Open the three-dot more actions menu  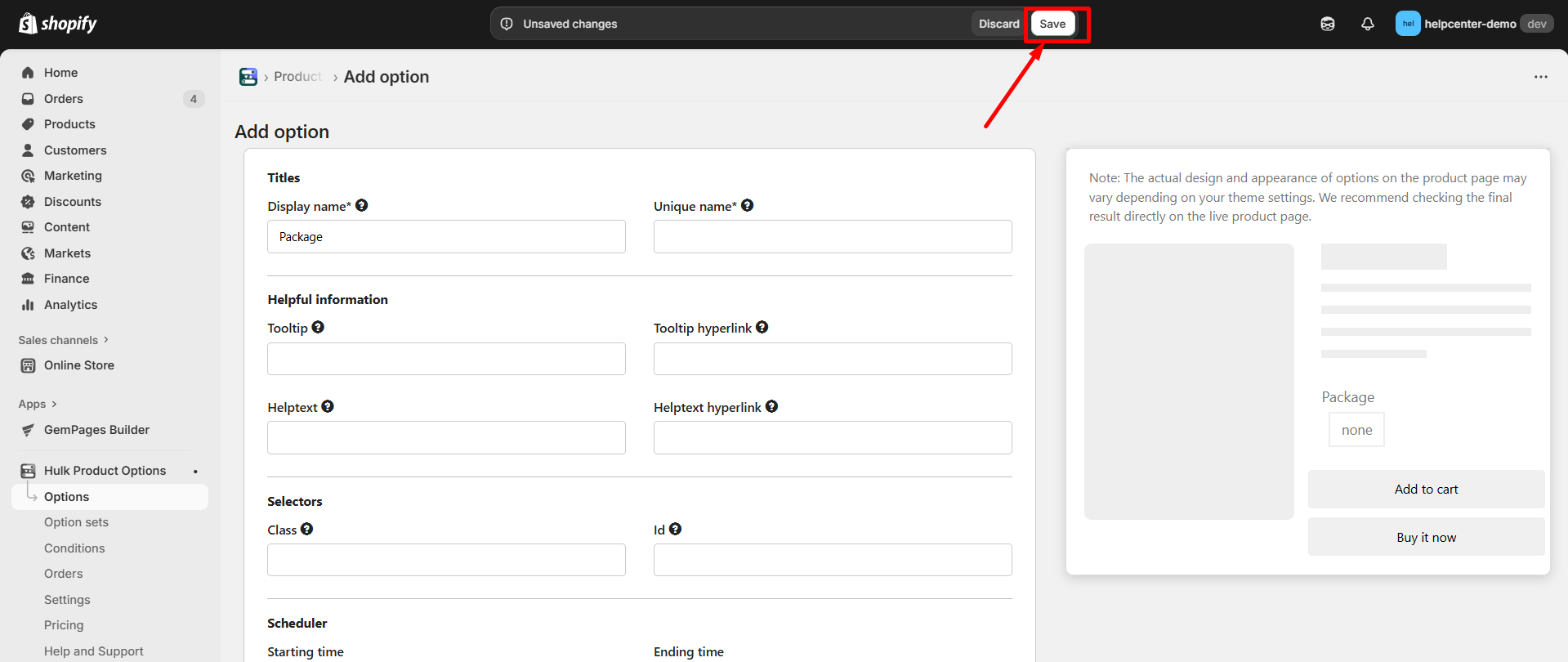coord(1540,77)
